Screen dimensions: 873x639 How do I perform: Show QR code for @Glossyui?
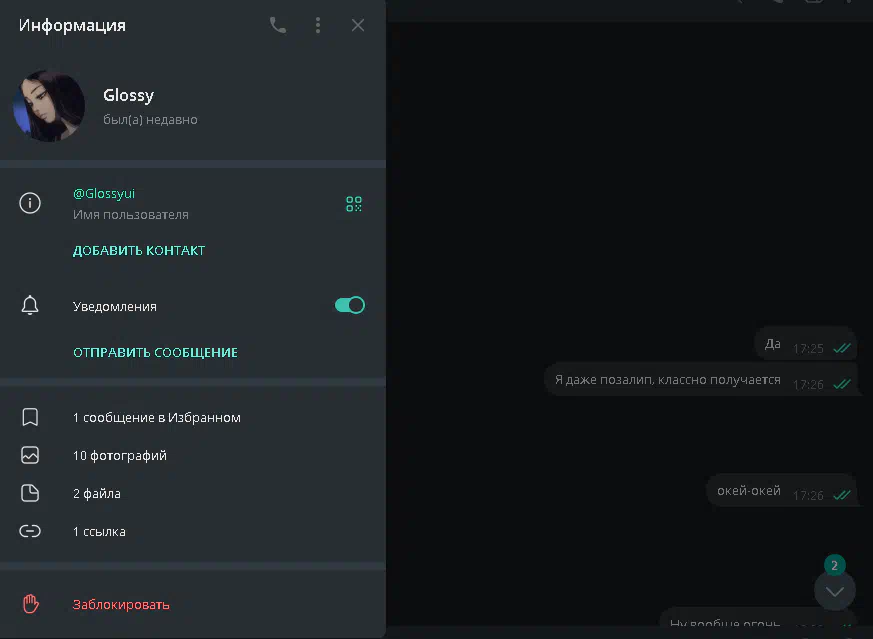pos(354,204)
